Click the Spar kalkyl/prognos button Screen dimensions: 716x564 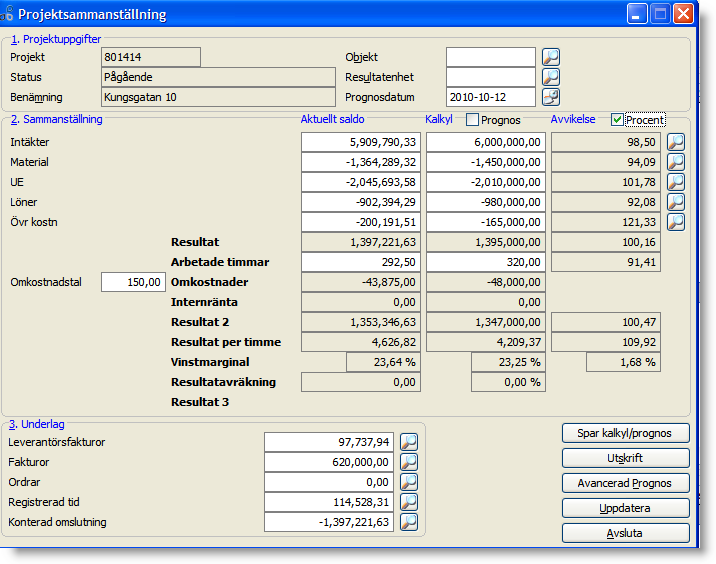[626, 433]
